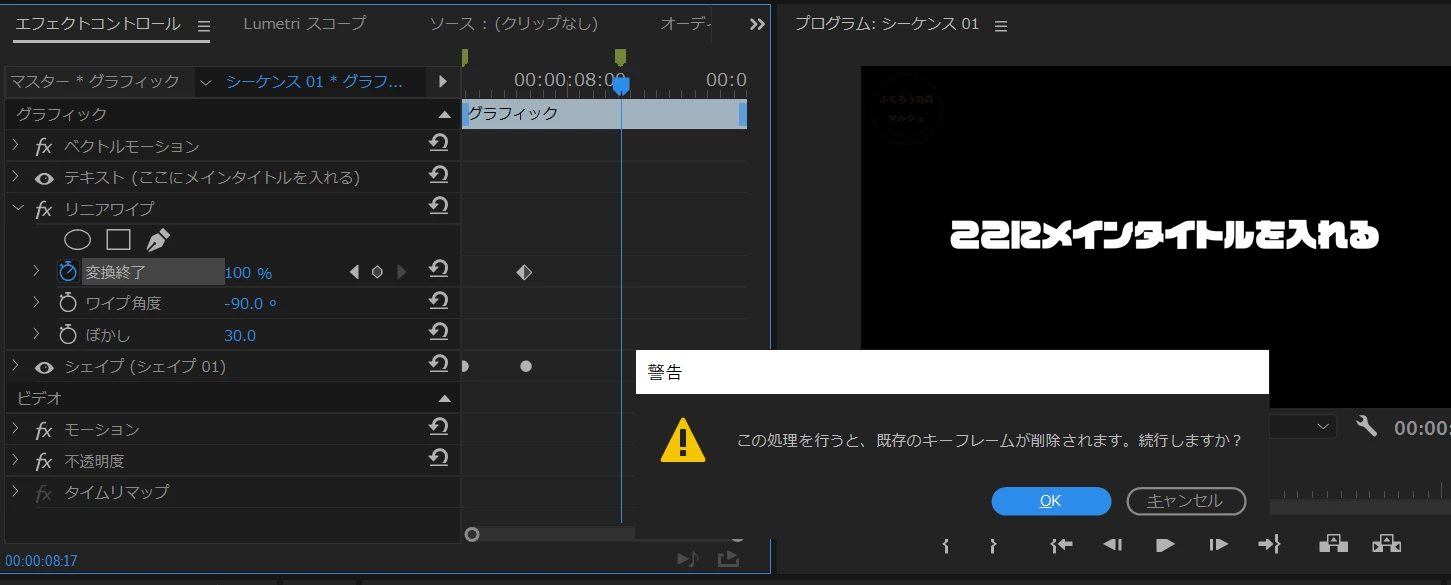Open program monitor settings wrench
This screenshot has width=1451, height=585.
pos(1367,426)
